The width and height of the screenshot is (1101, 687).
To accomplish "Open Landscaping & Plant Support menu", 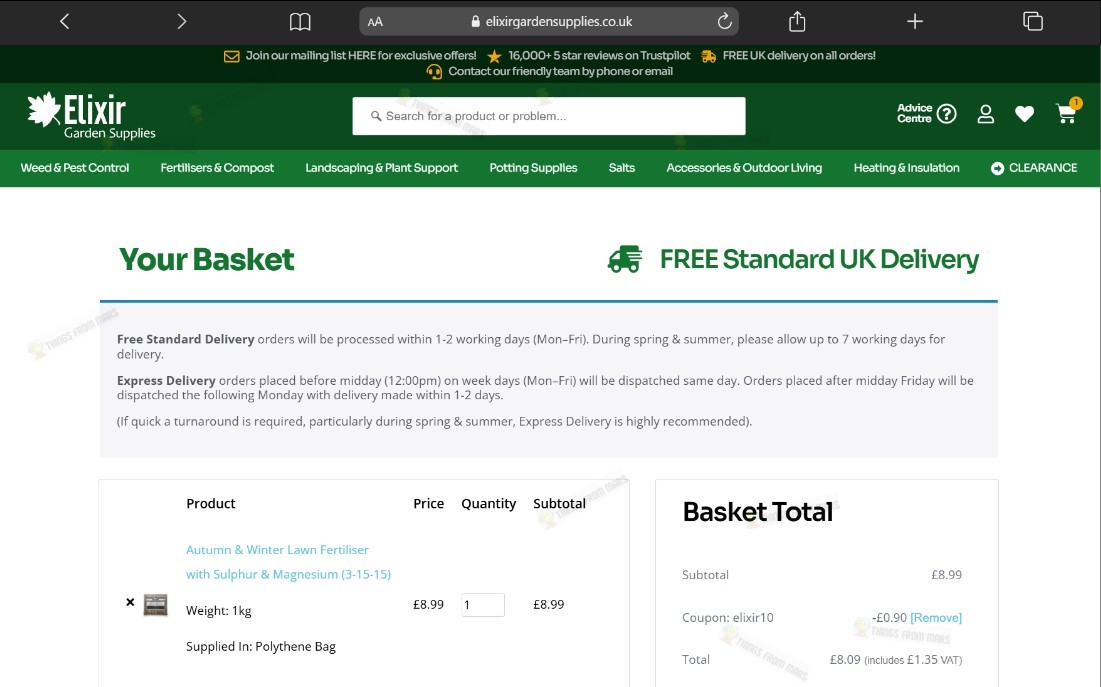I will (381, 168).
